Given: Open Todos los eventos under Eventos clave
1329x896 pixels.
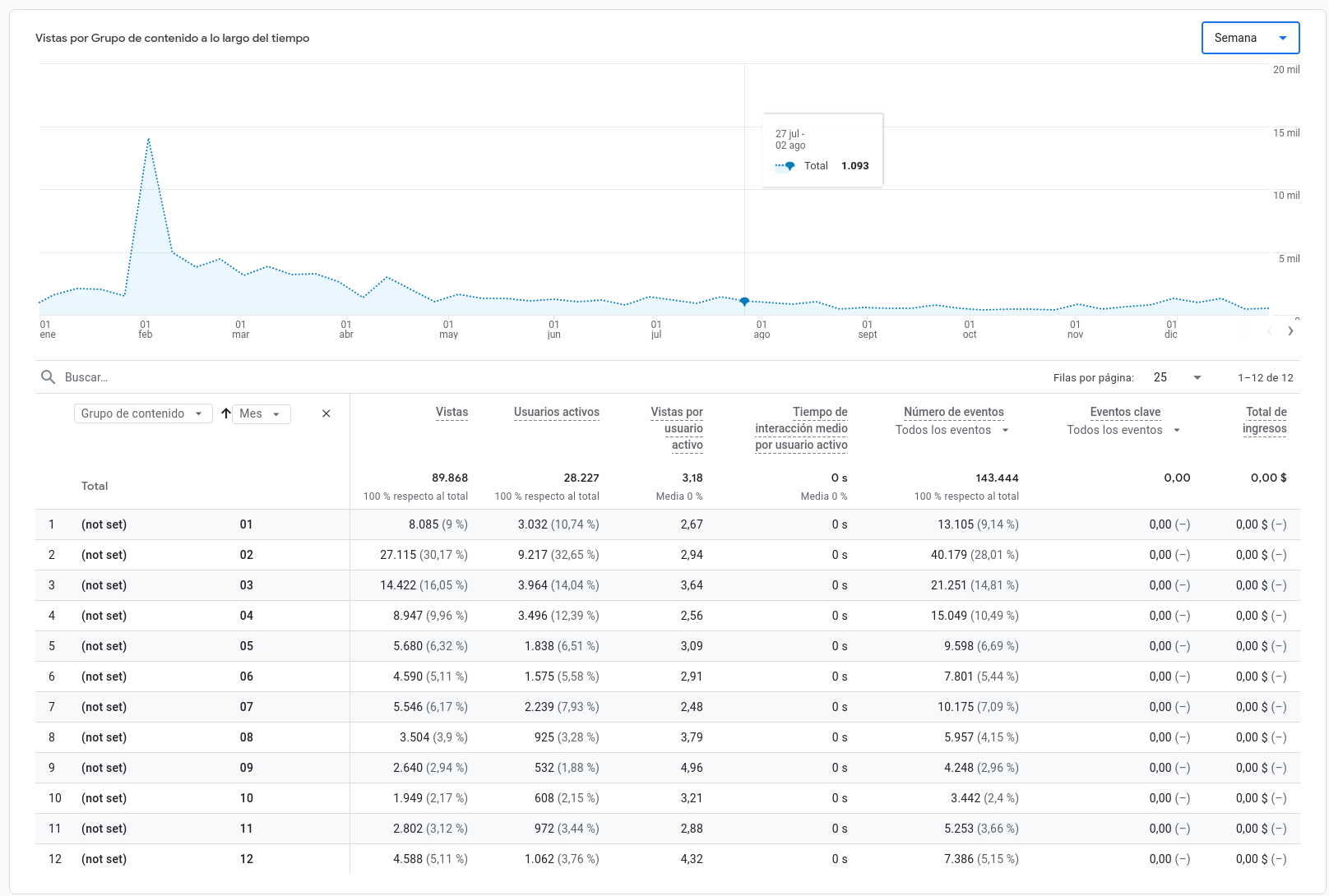Looking at the screenshot, I should [1123, 430].
